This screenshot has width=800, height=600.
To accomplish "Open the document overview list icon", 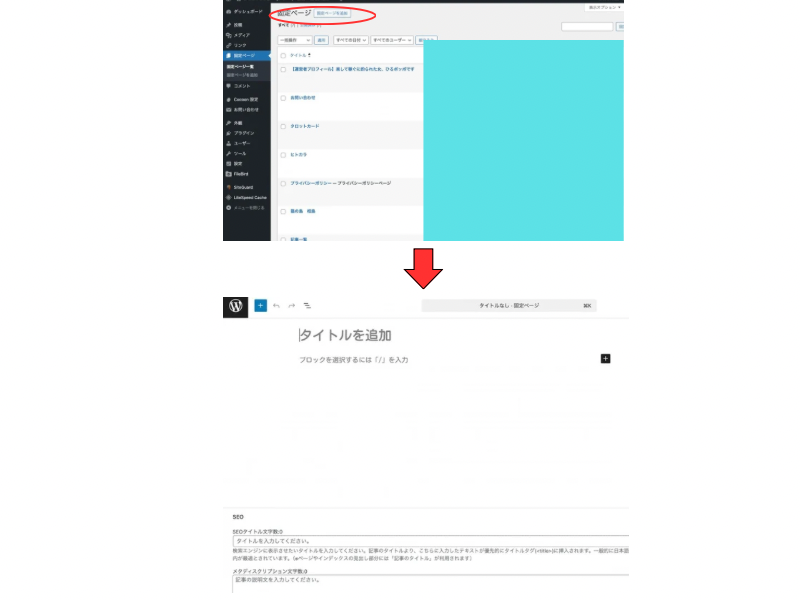I will click(307, 306).
